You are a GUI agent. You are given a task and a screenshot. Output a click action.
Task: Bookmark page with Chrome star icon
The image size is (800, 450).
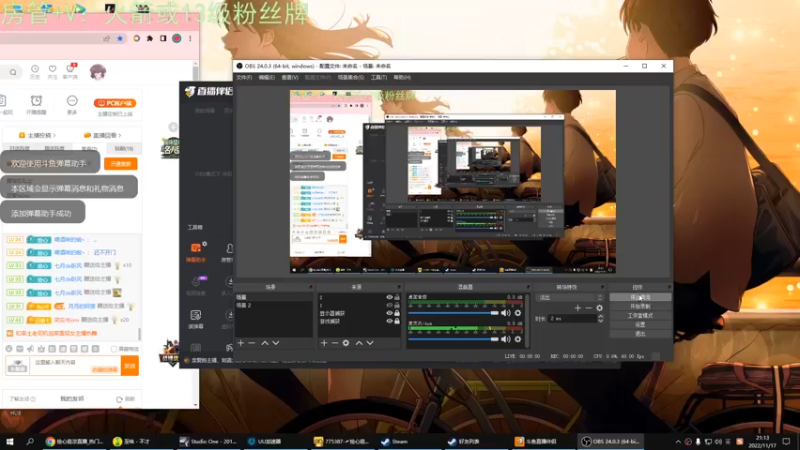click(x=120, y=38)
